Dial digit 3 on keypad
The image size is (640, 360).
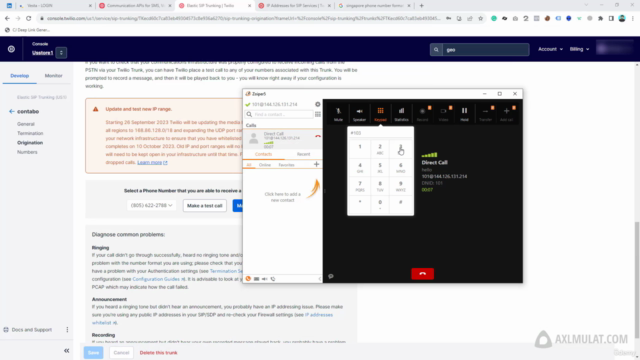coord(400,149)
